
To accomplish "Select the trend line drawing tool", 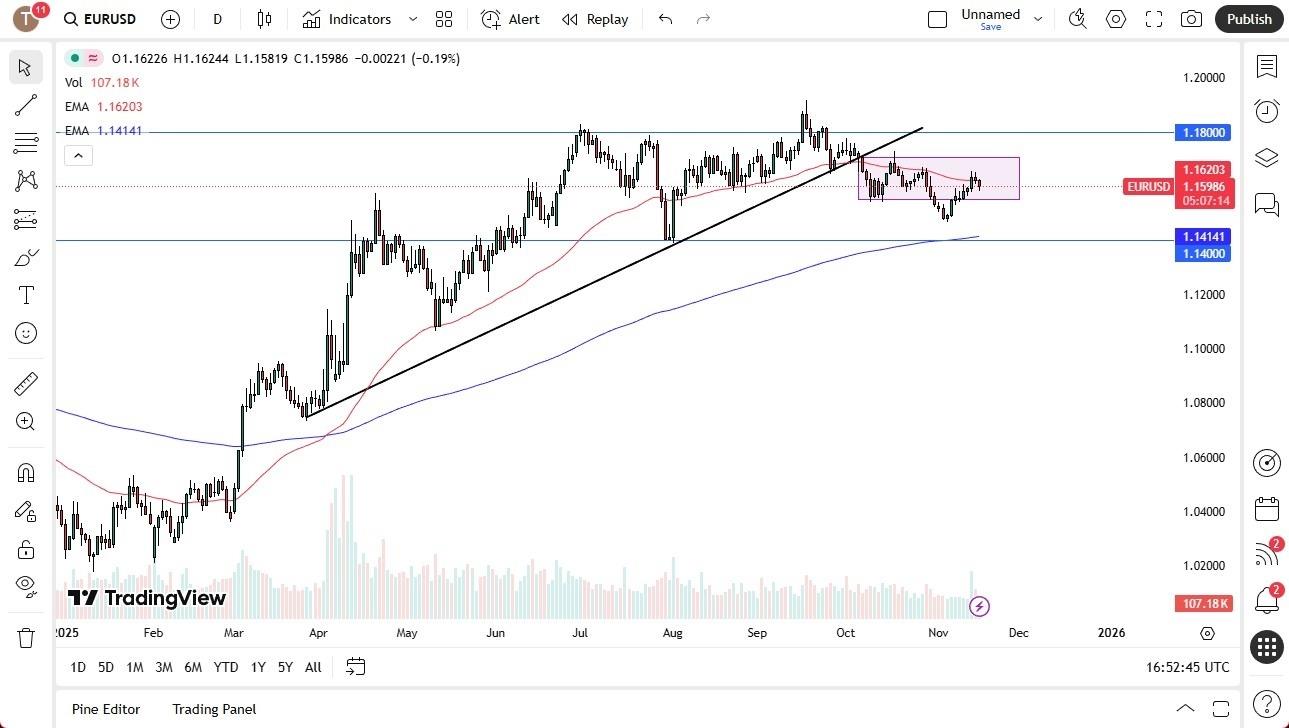I will point(26,105).
